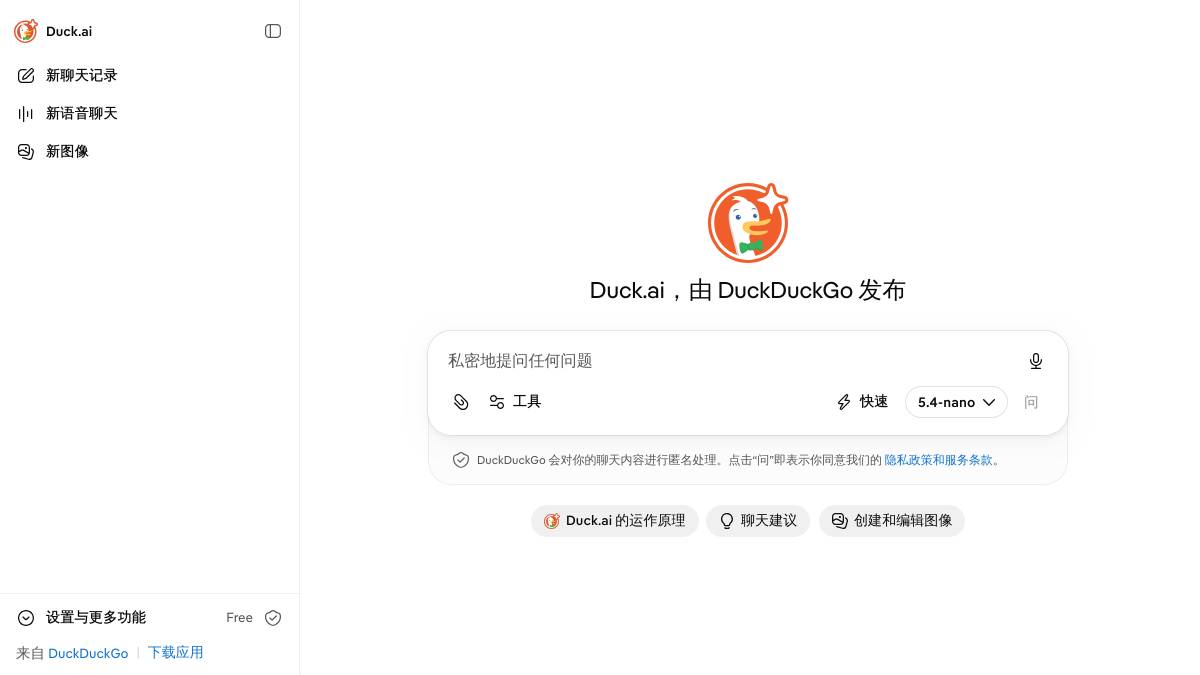
Task: Click 聊天建议 suggestion chip
Action: click(x=758, y=521)
